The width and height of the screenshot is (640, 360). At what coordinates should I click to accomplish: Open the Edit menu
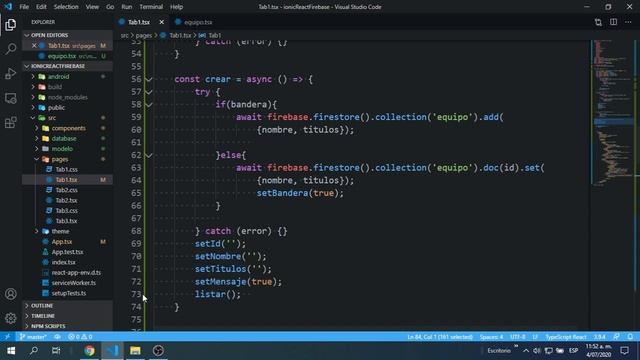coord(41,7)
